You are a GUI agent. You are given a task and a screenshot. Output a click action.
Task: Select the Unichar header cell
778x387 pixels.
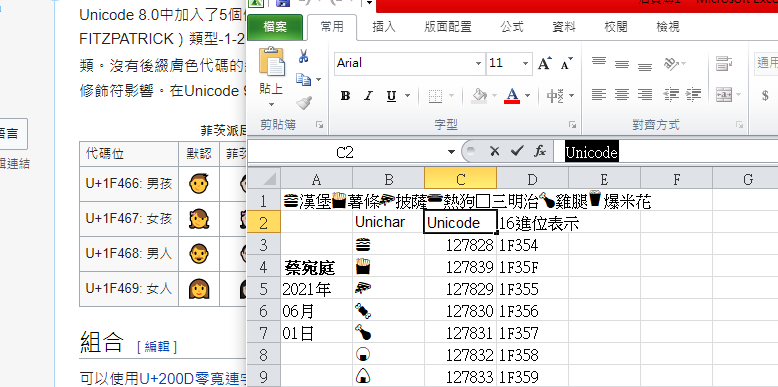(389, 223)
